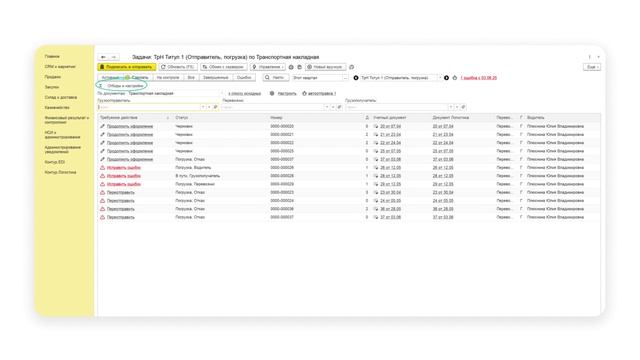Open the Еще menu
Viewport: 640px width, 360px height.
592,67
